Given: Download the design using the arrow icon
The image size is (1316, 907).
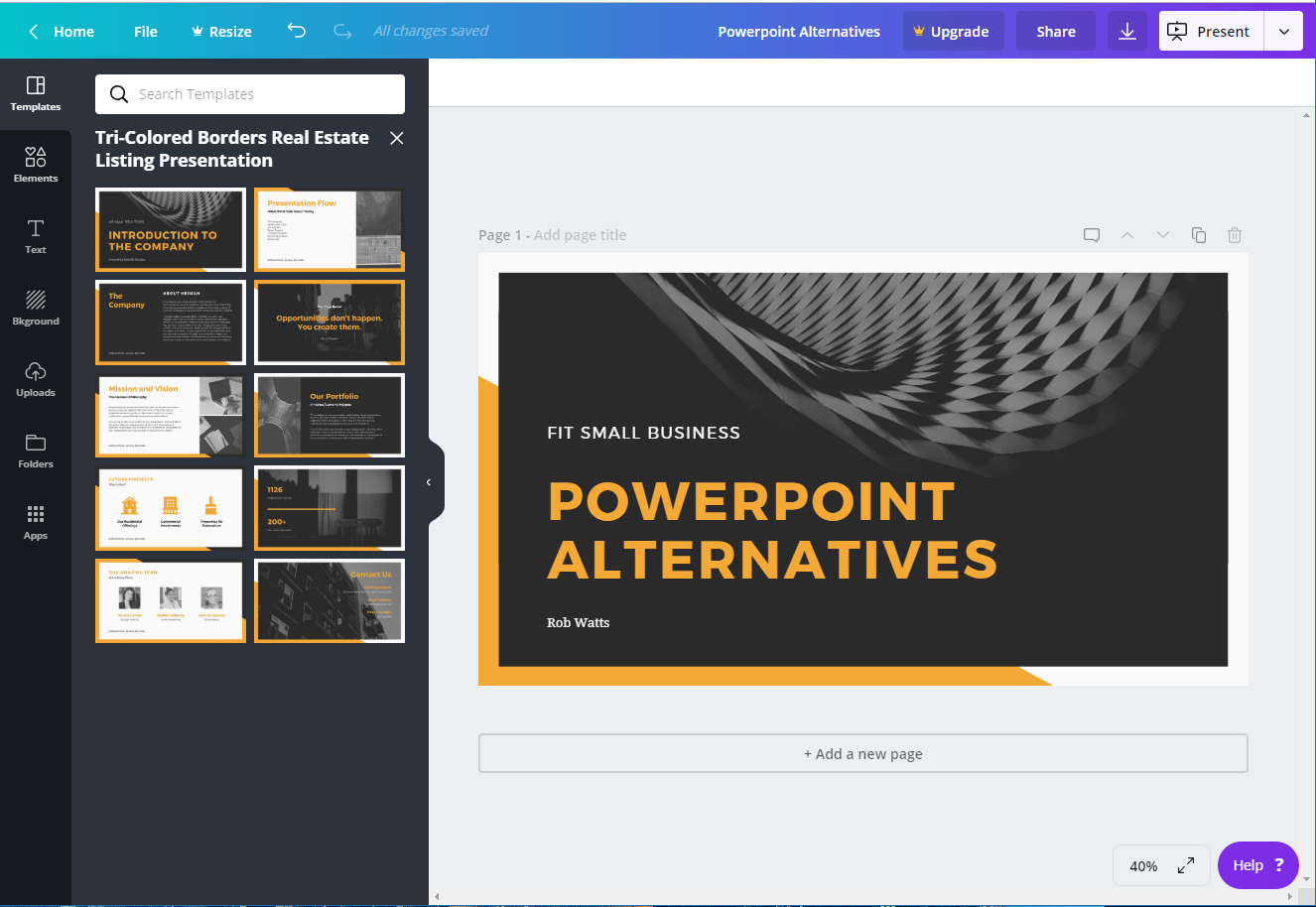Looking at the screenshot, I should pyautogui.click(x=1127, y=32).
